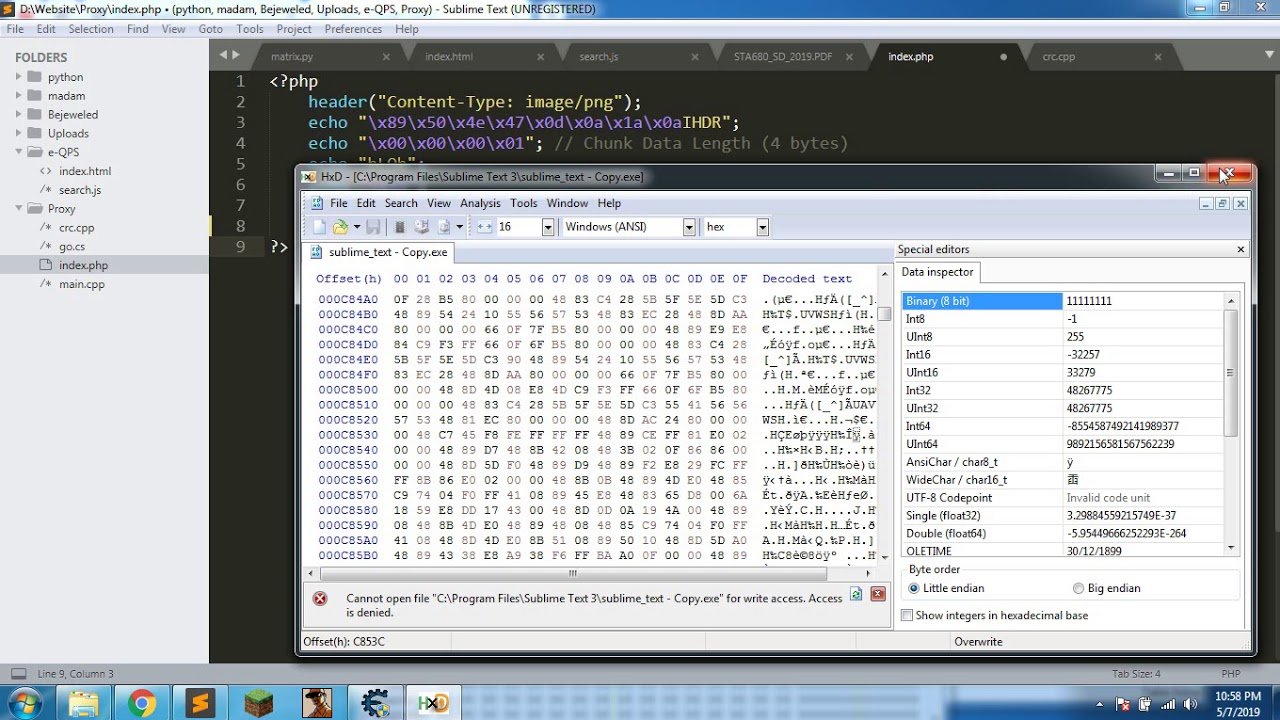This screenshot has width=1280, height=720.
Task: Open Search menu in HxD
Action: tap(401, 203)
